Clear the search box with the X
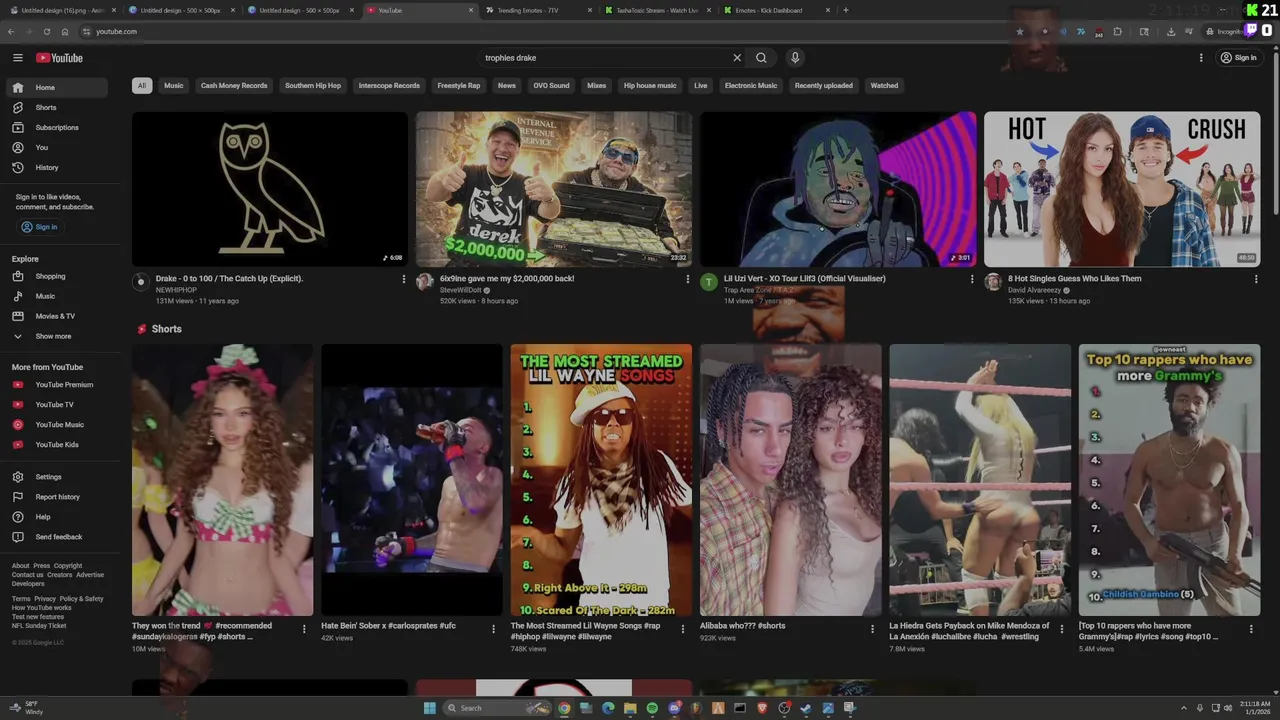 [x=737, y=58]
